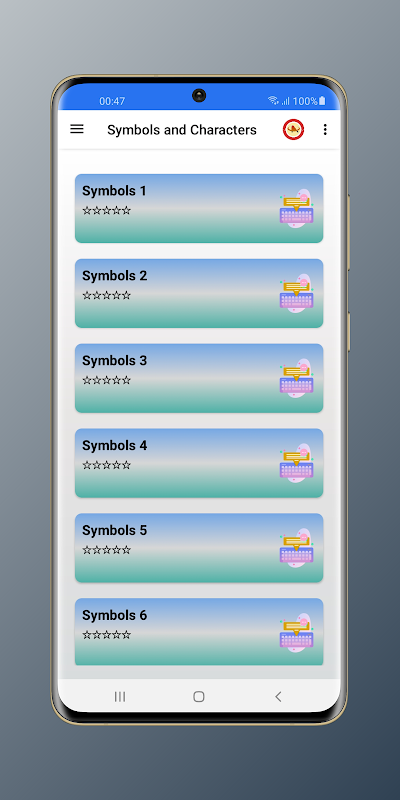Tap the Android recent apps button

coord(120,696)
